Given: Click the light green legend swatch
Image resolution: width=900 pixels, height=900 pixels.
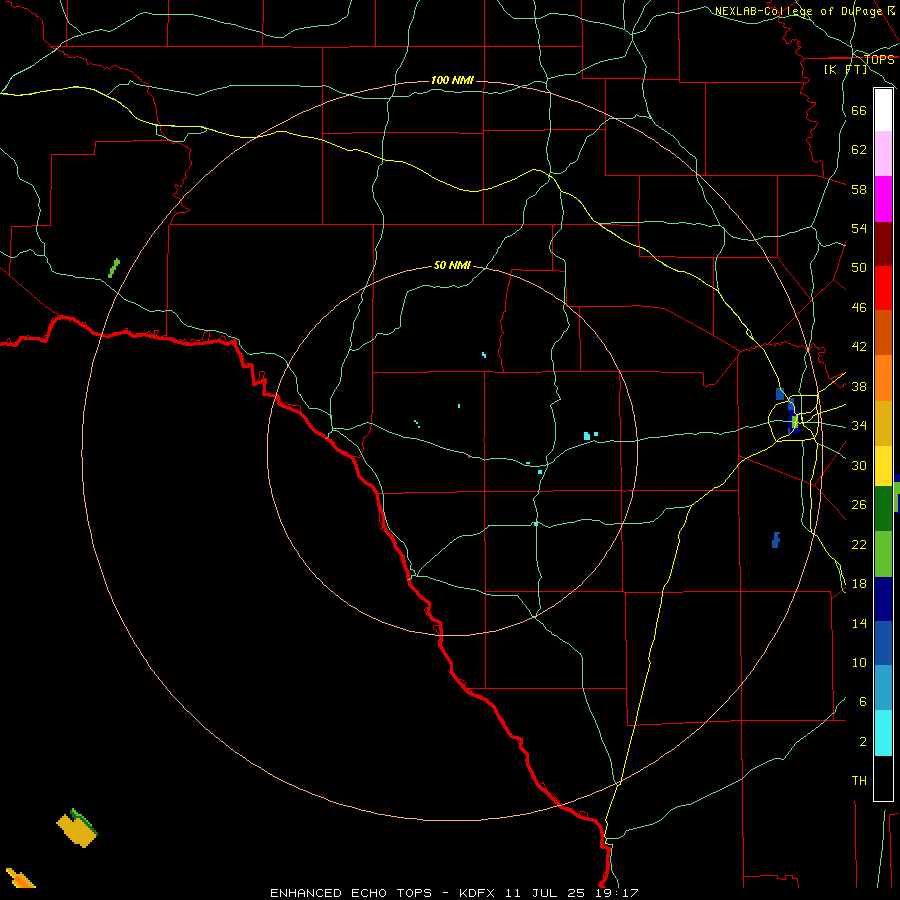Looking at the screenshot, I should (883, 554).
